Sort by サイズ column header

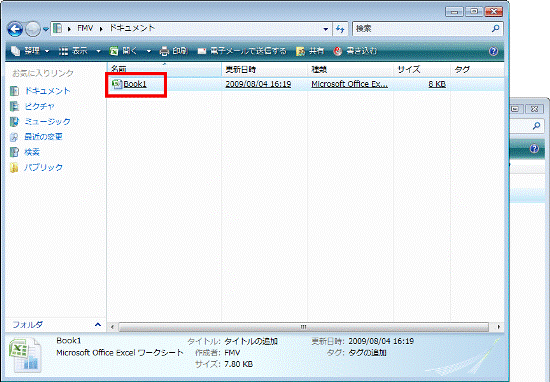tap(422, 69)
